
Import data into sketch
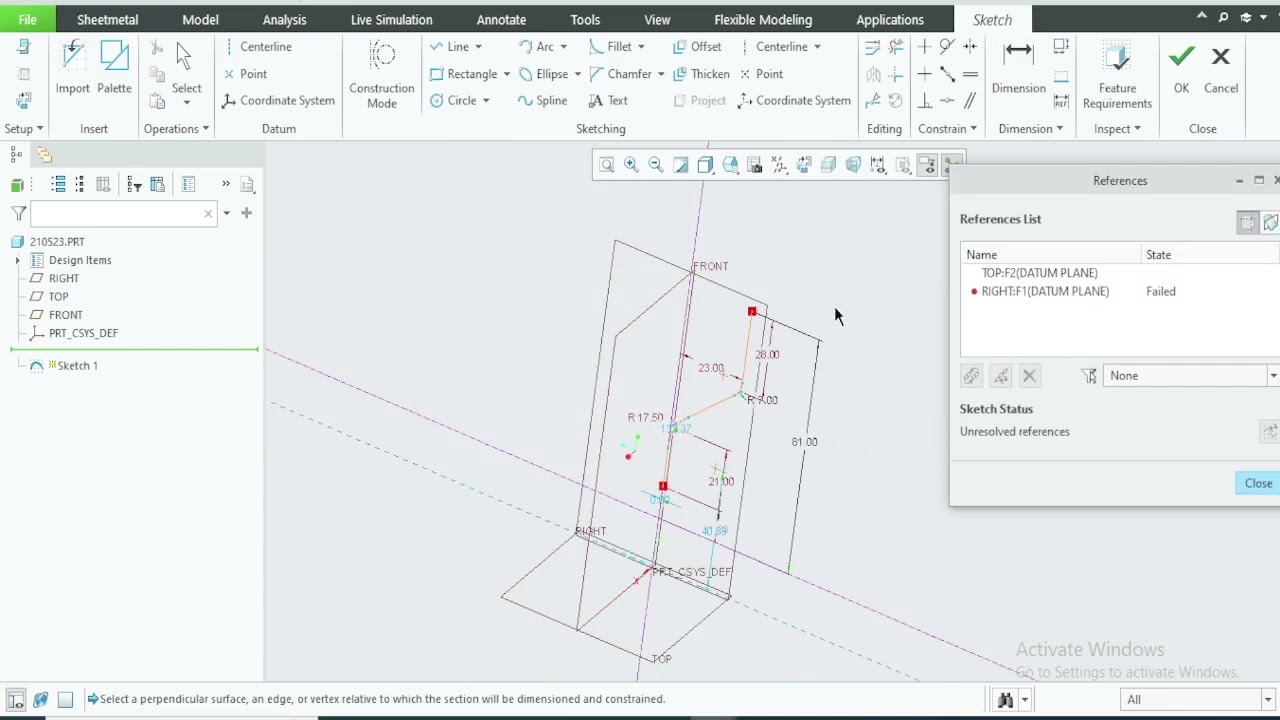pyautogui.click(x=72, y=69)
